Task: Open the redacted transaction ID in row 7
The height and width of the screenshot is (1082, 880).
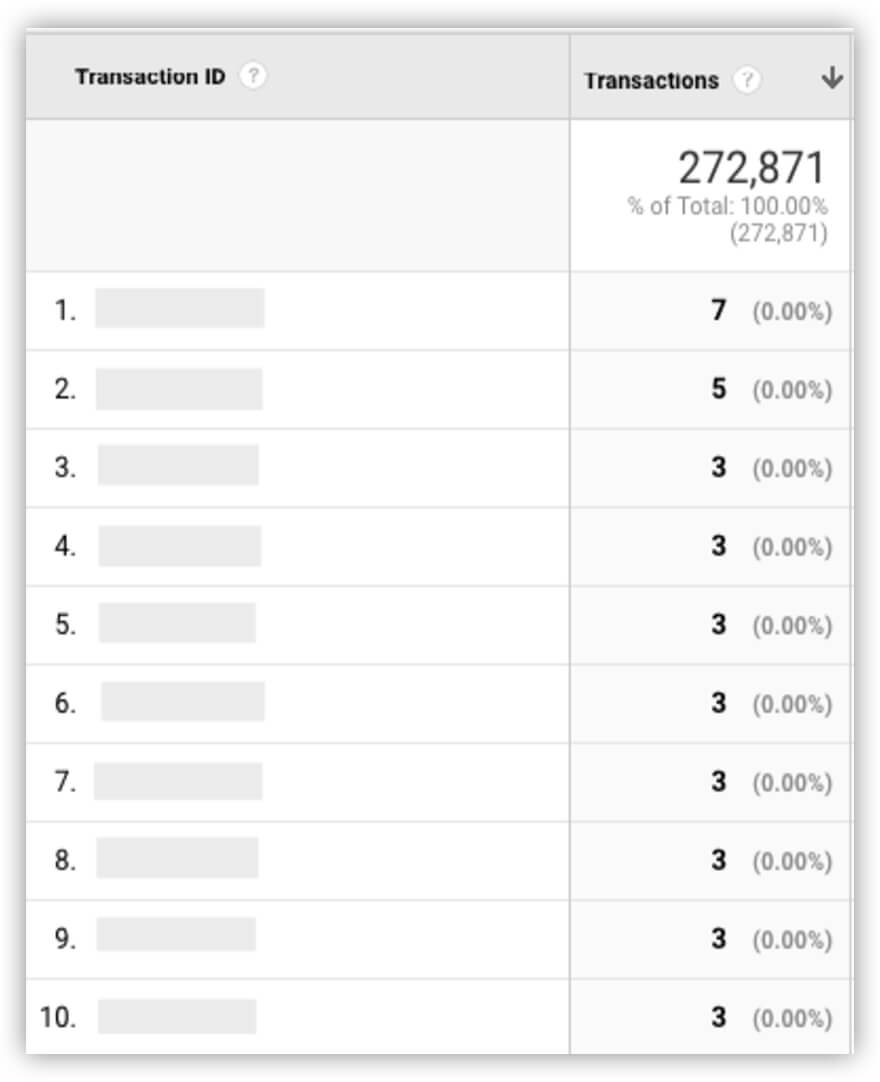Action: (178, 781)
